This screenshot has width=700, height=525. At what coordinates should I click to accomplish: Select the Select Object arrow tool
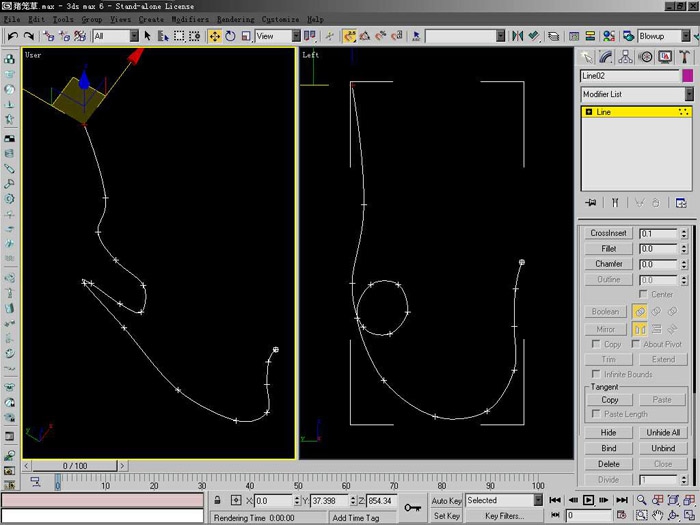point(147,36)
